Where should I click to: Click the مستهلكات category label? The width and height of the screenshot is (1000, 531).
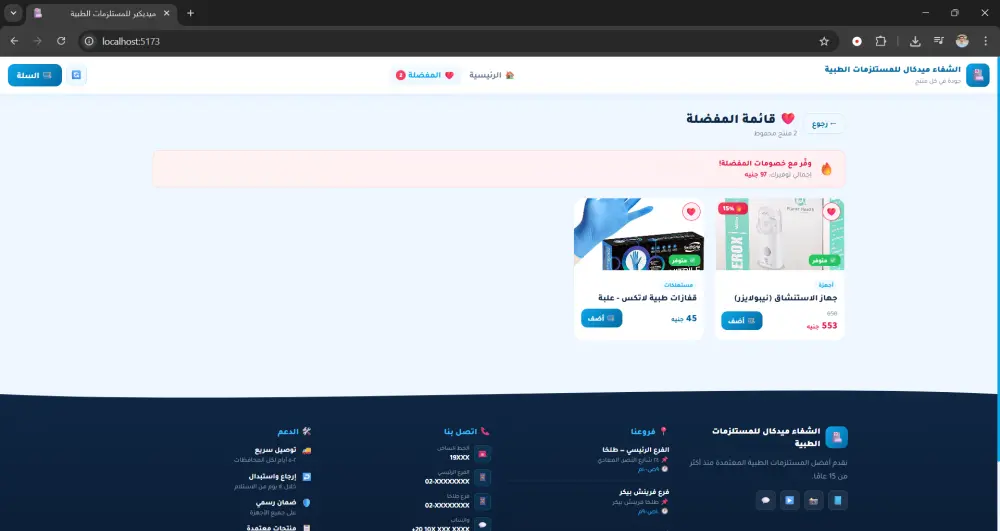click(679, 285)
